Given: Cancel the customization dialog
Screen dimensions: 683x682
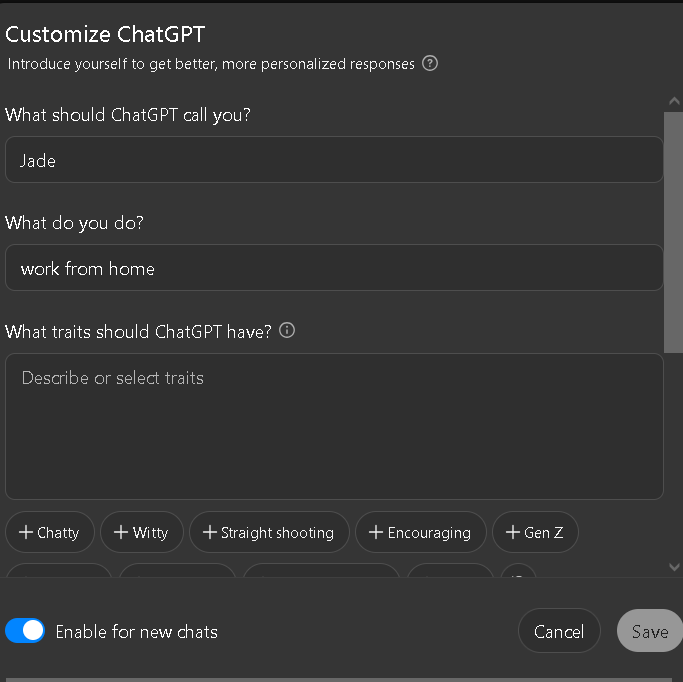Looking at the screenshot, I should (x=559, y=630).
